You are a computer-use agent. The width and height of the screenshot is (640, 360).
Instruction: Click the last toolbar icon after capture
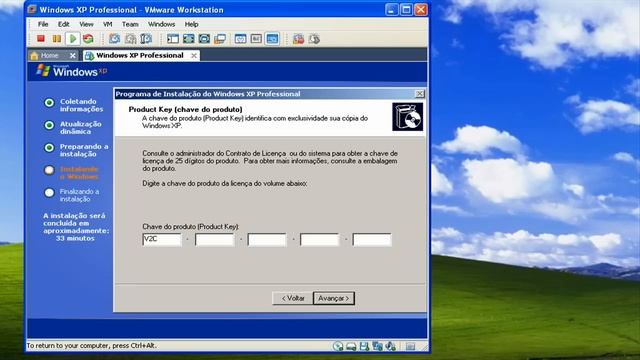tap(314, 39)
